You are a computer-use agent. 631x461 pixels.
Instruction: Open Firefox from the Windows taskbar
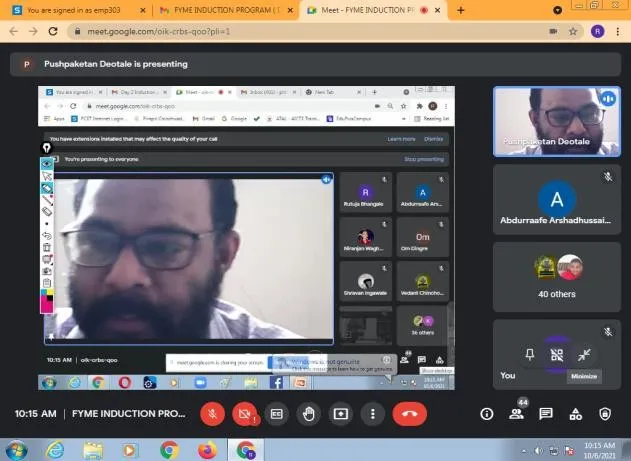point(207,450)
